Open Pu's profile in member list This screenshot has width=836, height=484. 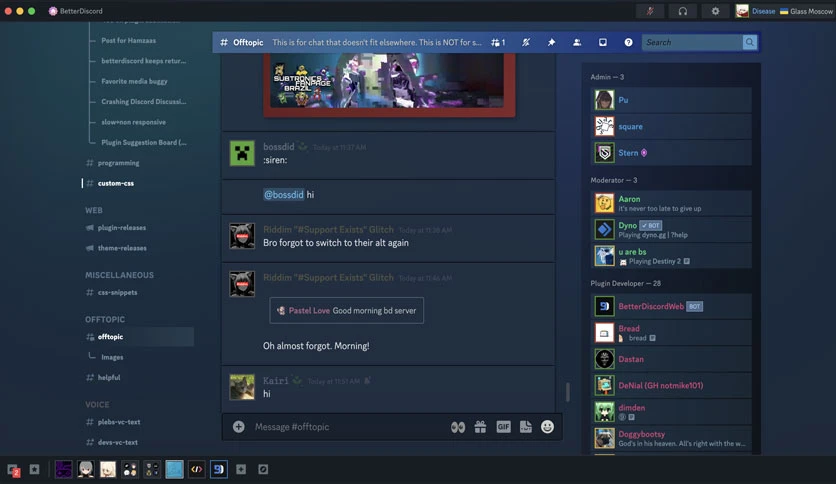click(671, 100)
